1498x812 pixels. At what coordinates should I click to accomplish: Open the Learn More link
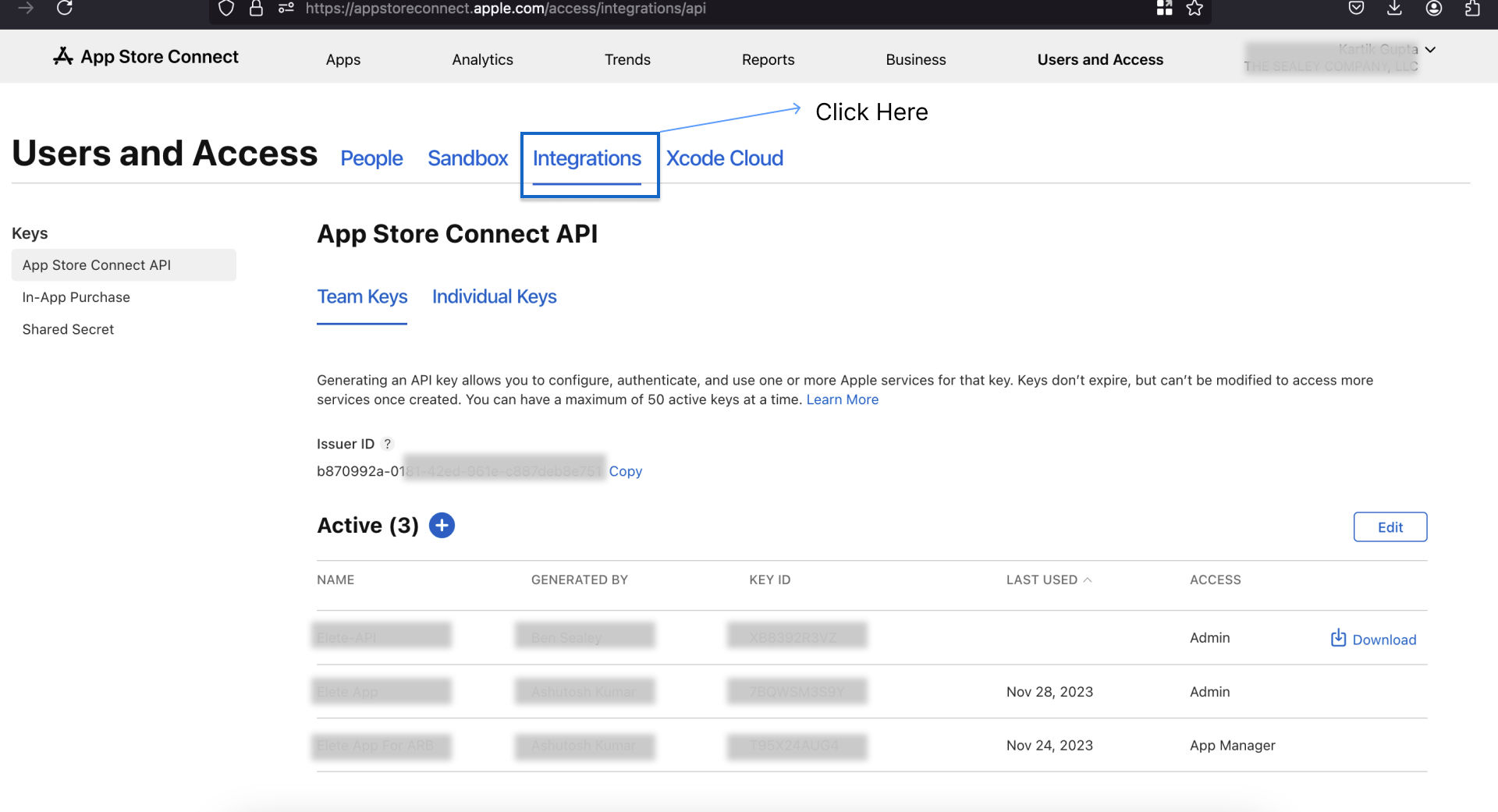coord(842,399)
